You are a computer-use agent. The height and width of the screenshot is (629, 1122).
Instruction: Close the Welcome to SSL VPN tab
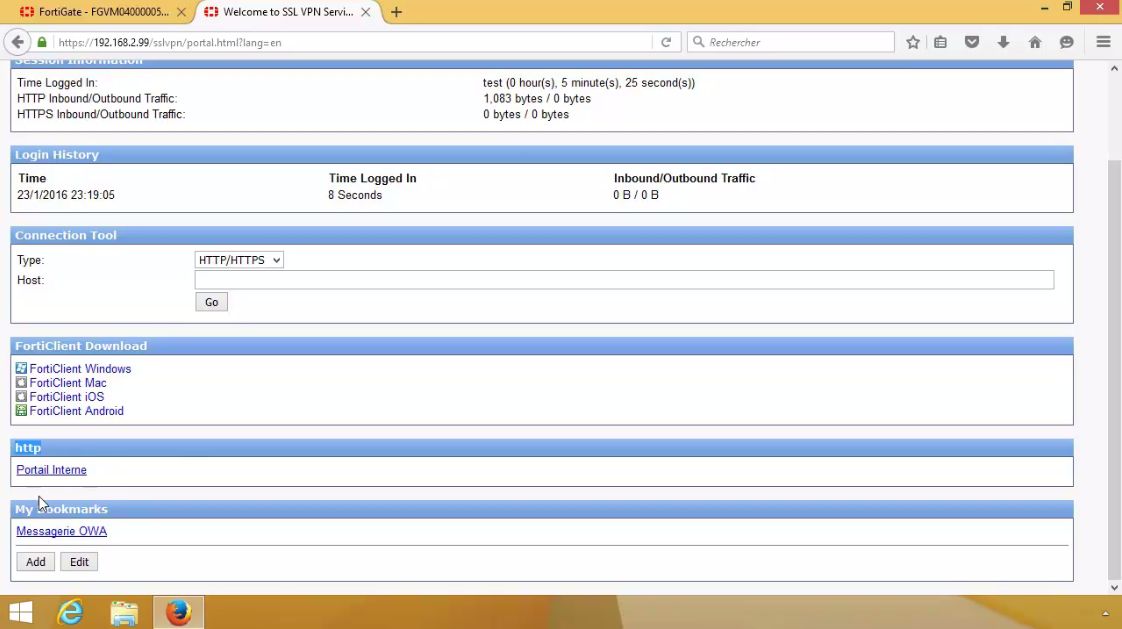tap(366, 12)
